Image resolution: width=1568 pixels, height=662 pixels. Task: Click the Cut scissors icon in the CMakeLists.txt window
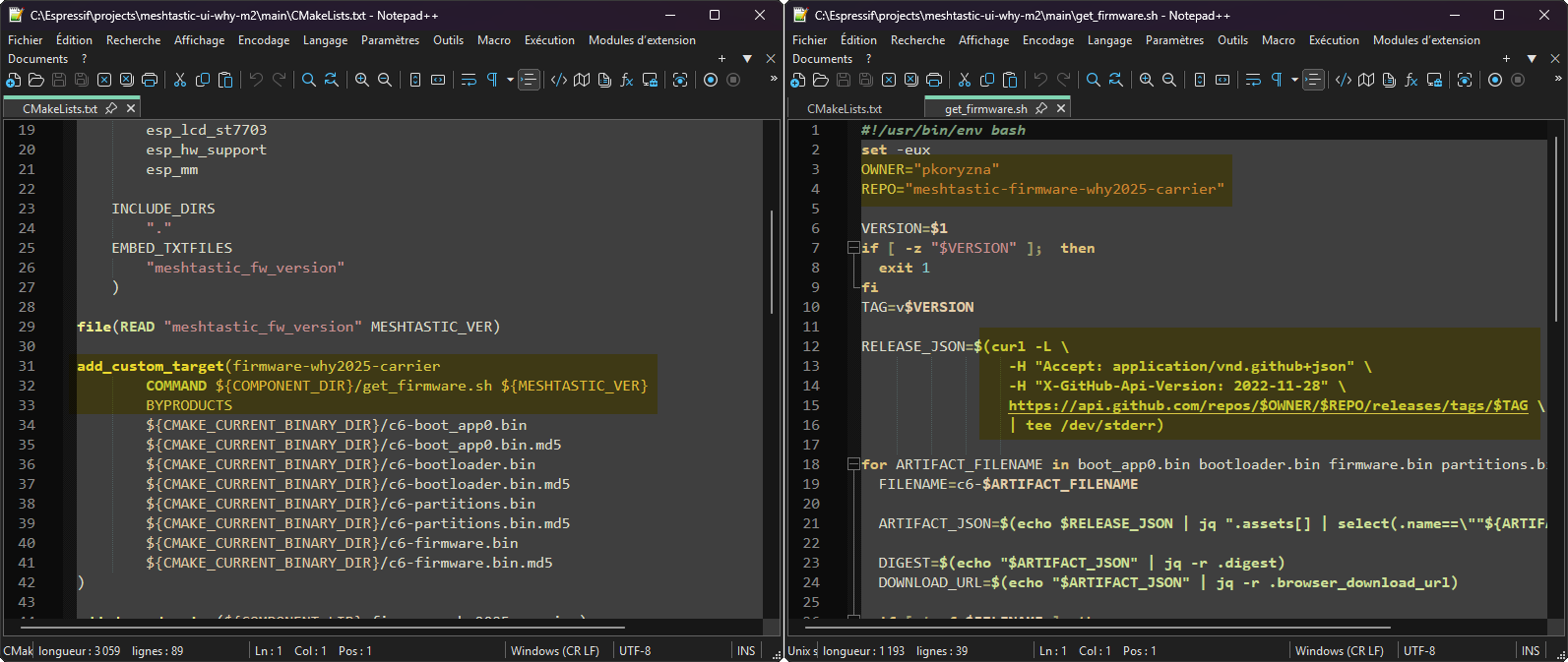click(180, 80)
